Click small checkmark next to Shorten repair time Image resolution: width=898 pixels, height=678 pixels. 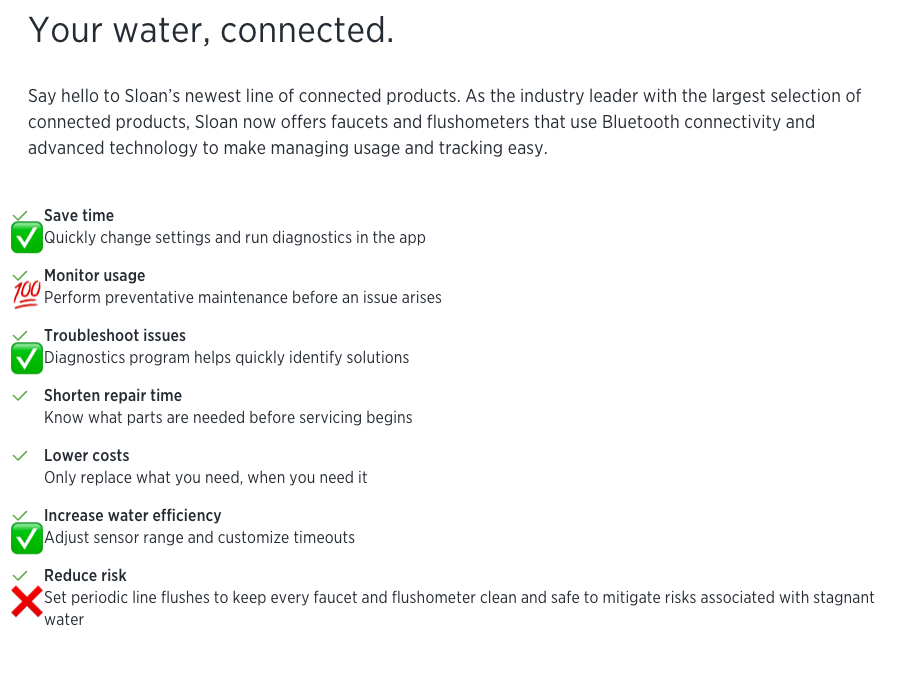[20, 396]
